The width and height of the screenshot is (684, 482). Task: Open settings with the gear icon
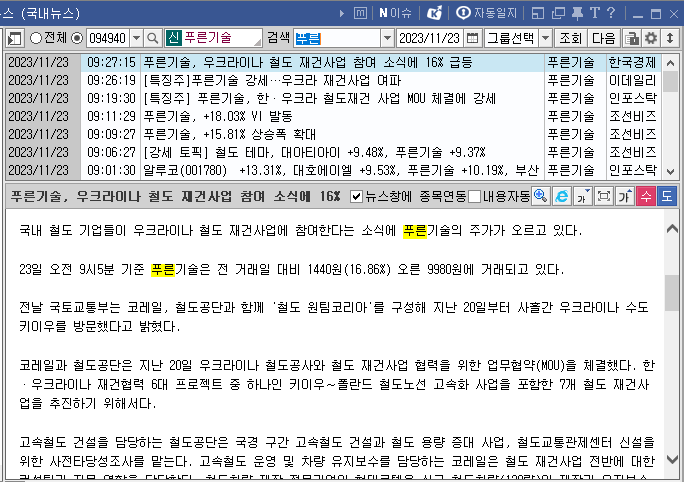[651, 38]
